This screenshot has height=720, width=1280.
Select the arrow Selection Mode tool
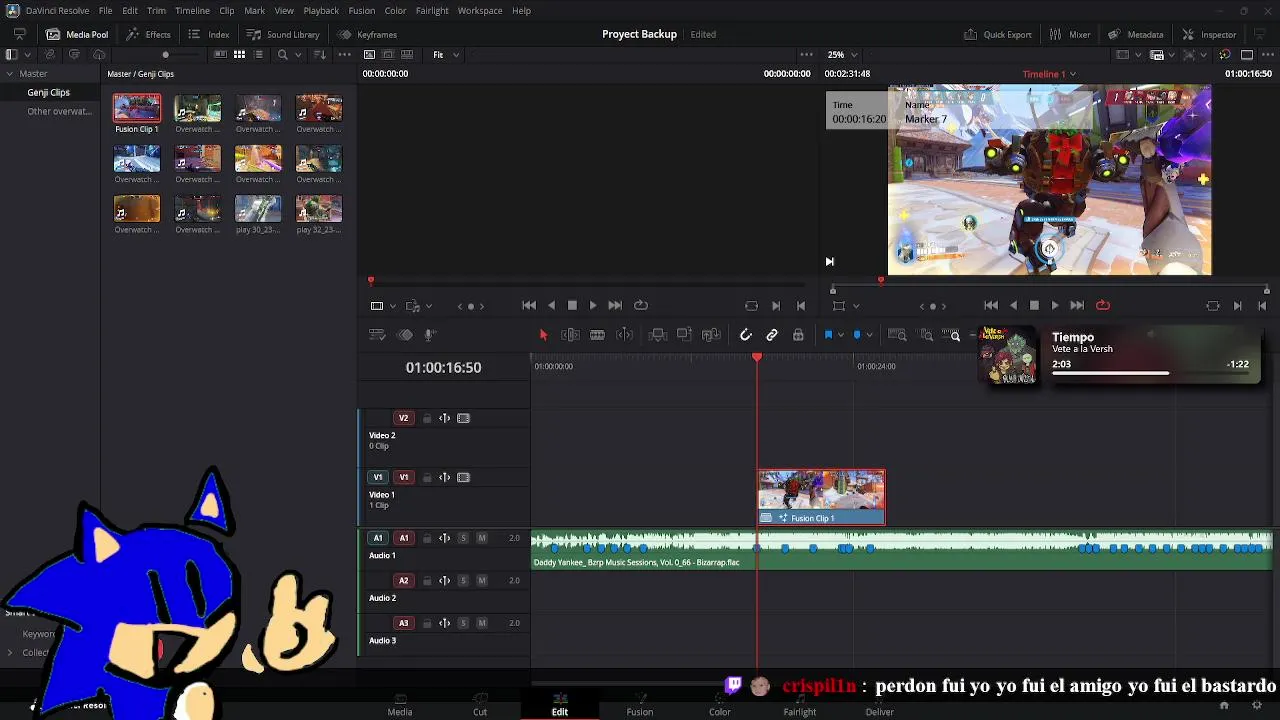click(543, 335)
